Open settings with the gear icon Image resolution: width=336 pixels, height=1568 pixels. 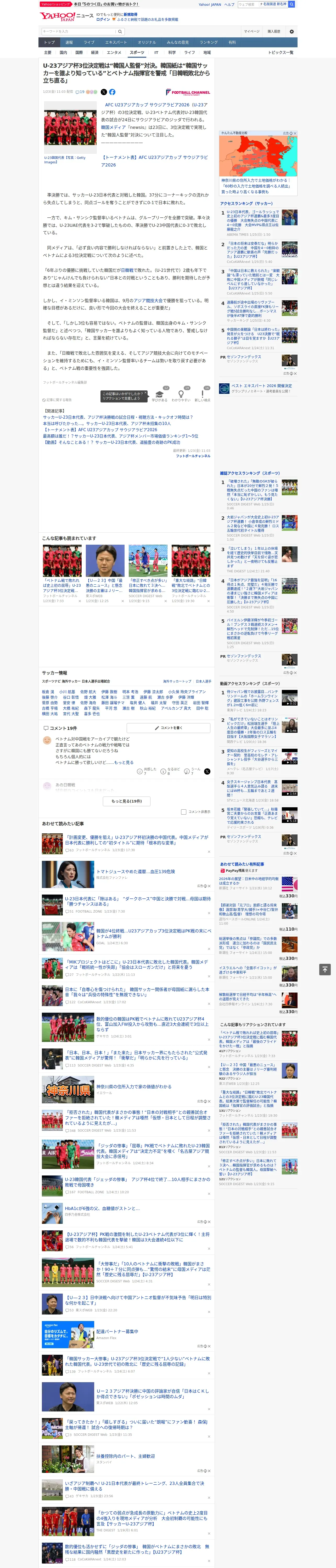292,31
